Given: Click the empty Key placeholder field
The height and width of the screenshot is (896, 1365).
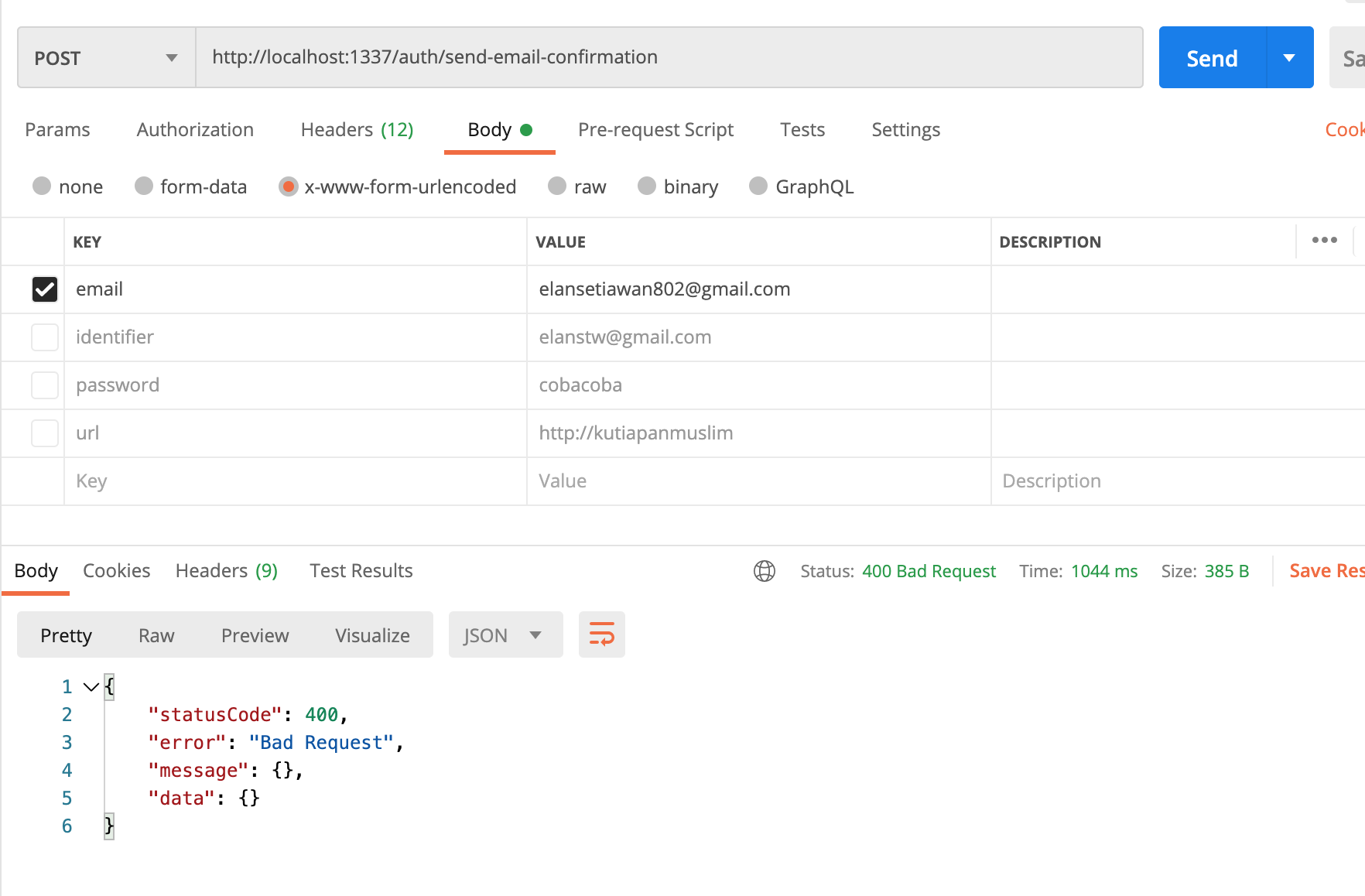Looking at the screenshot, I should point(296,481).
